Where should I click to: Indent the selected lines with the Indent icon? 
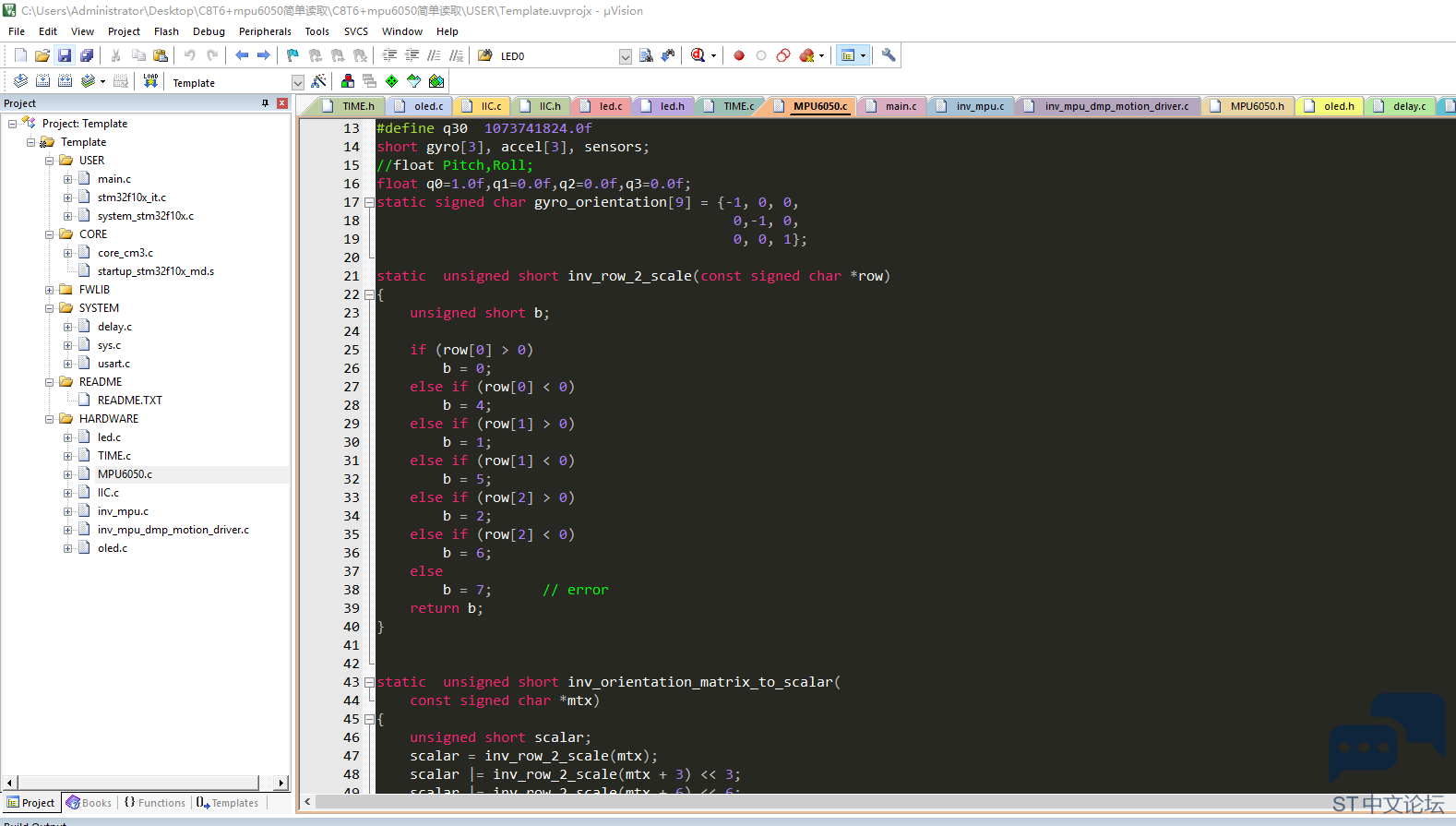click(389, 55)
